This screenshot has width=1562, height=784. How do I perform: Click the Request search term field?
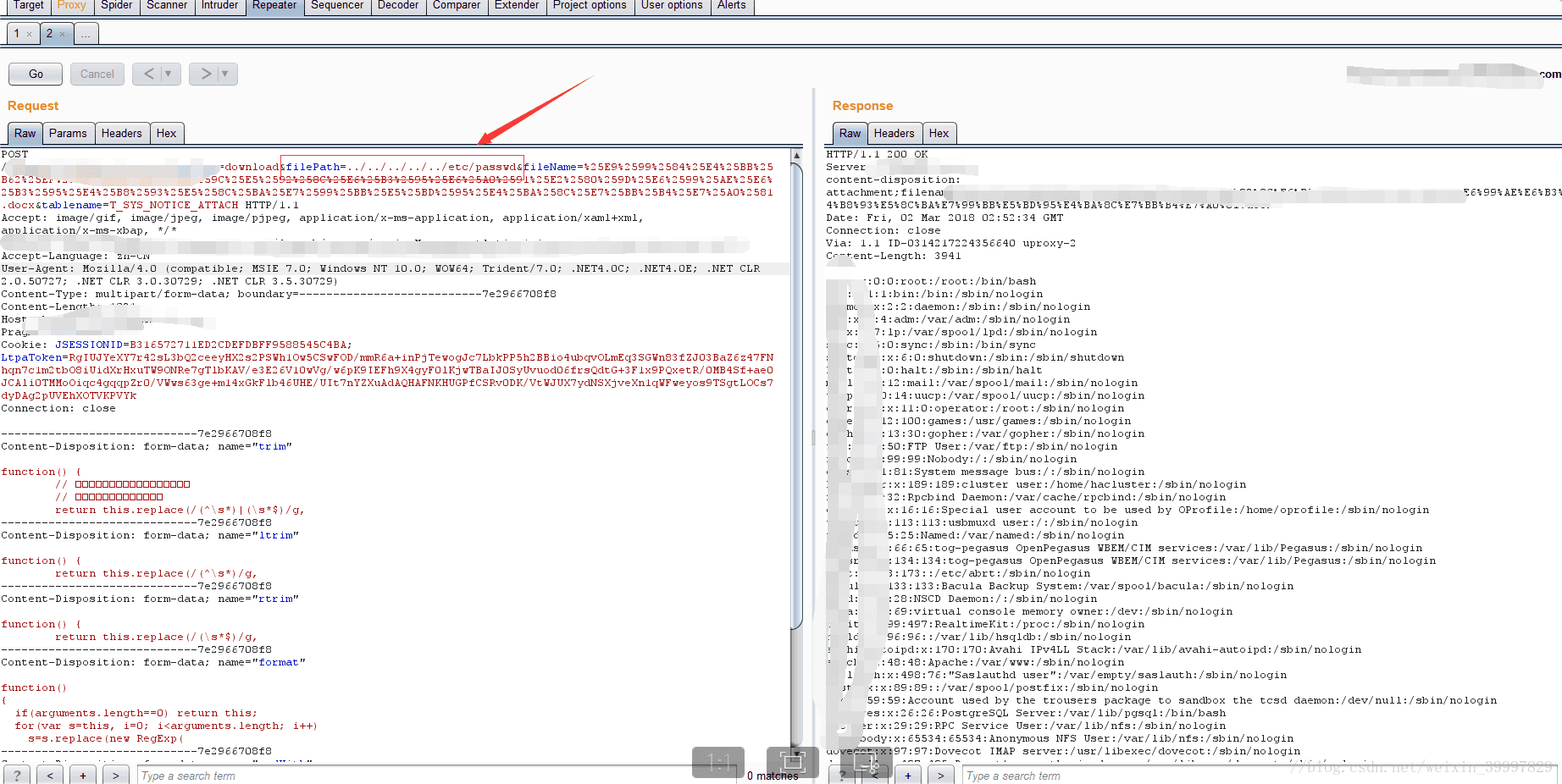tap(436, 776)
